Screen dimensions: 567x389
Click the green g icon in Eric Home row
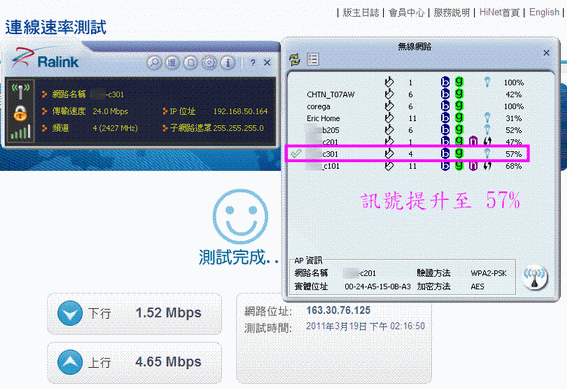click(459, 118)
